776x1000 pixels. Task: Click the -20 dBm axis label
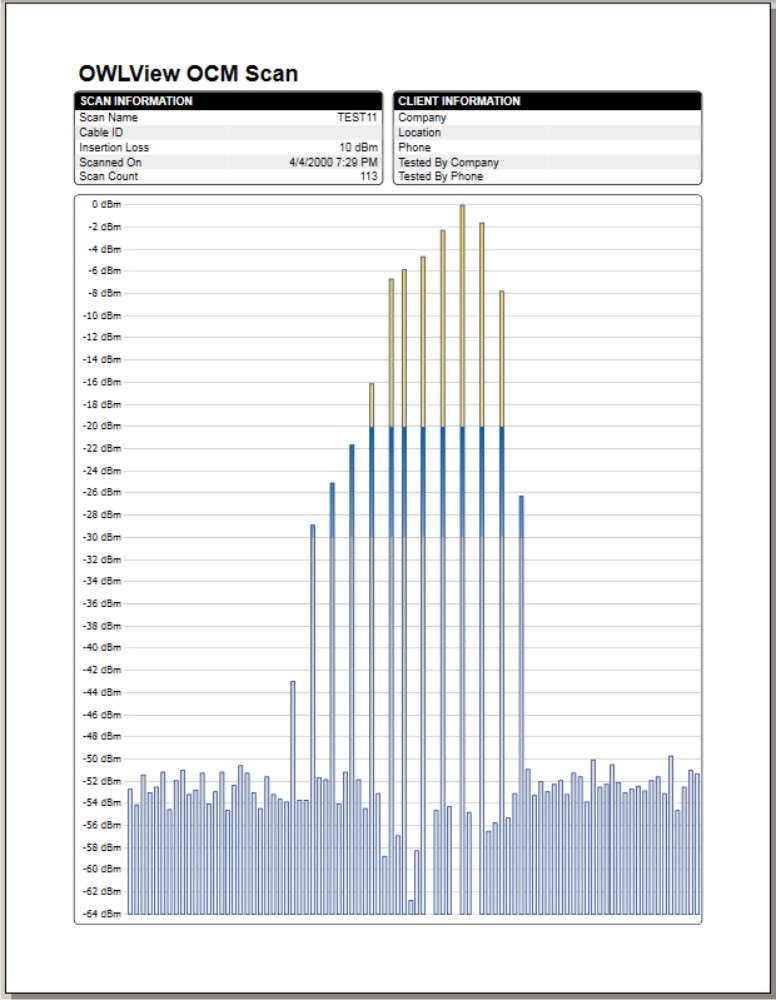point(104,426)
